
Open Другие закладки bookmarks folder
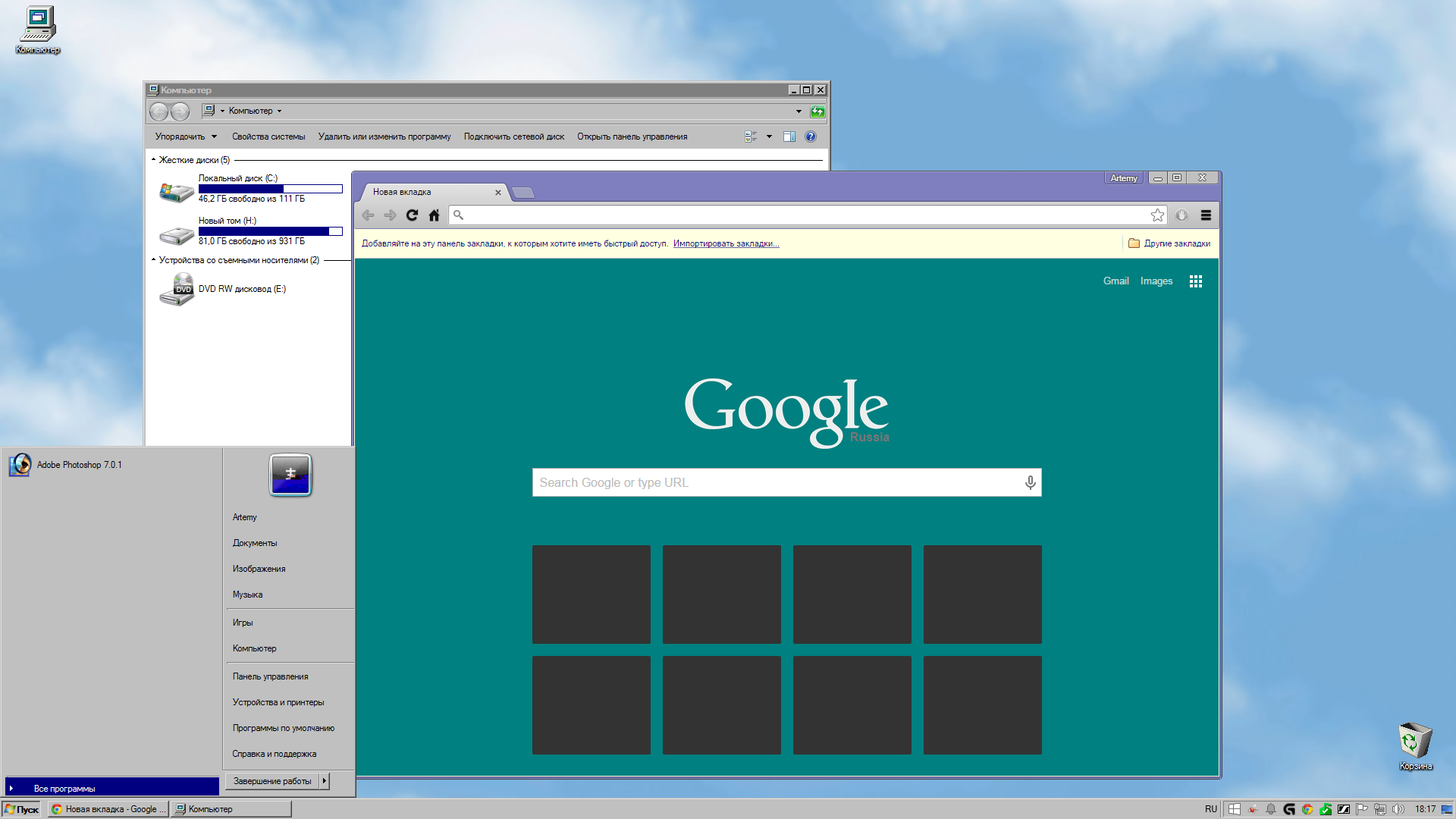pos(1169,243)
